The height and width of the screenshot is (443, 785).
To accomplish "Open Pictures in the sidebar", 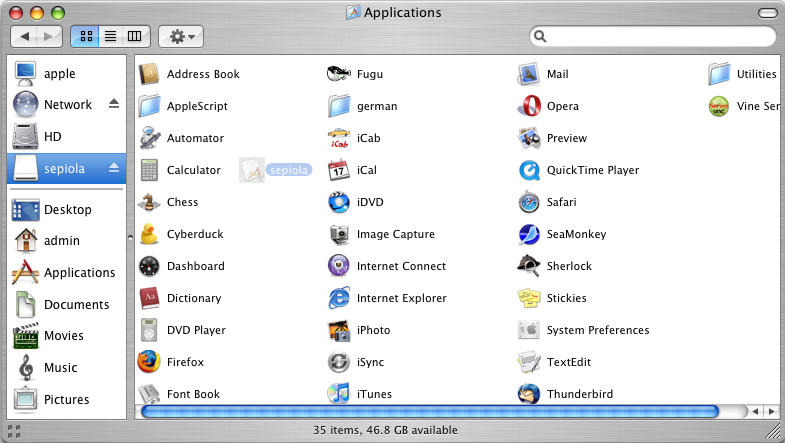I will [66, 399].
